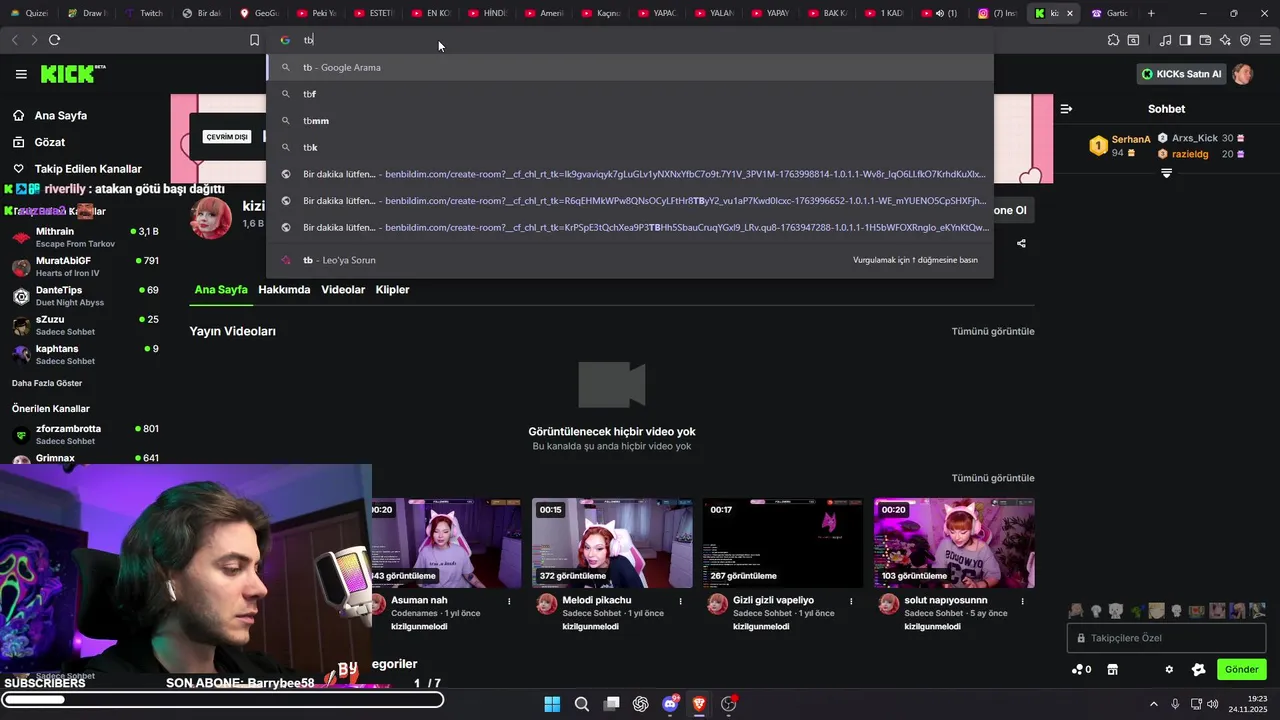
Task: Play the Melodi pikachu clip thumbnail
Action: (612, 543)
